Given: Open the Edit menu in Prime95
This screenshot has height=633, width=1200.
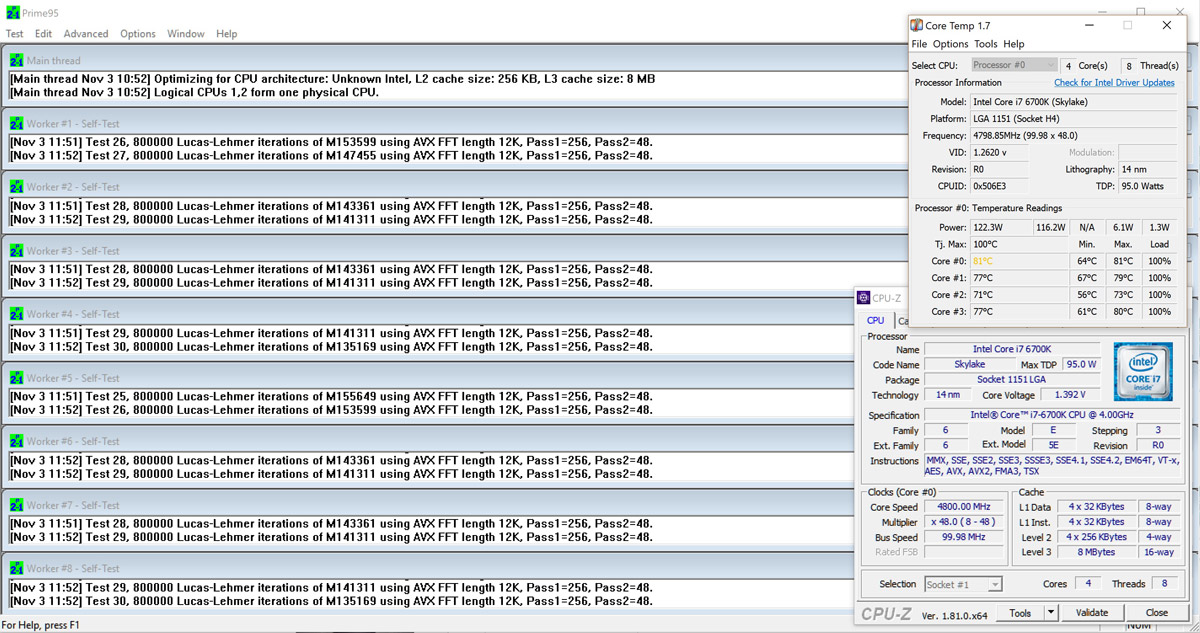Looking at the screenshot, I should [43, 34].
